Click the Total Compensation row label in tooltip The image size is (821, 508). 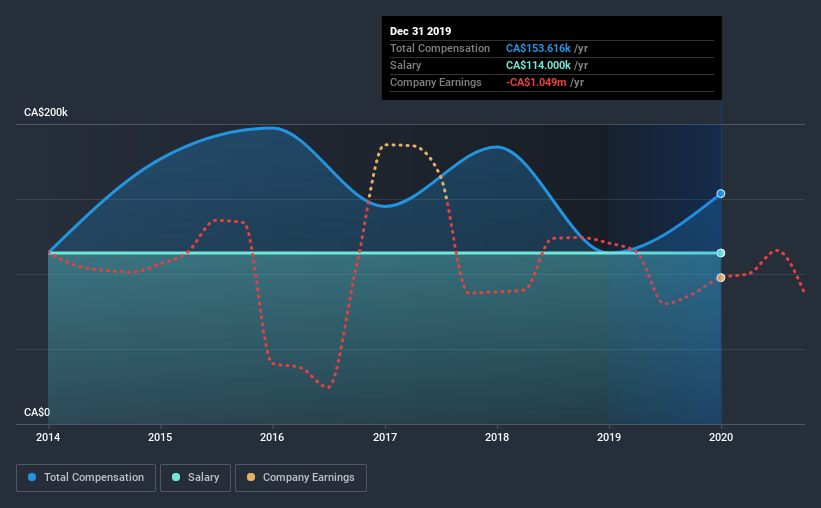pyautogui.click(x=440, y=48)
